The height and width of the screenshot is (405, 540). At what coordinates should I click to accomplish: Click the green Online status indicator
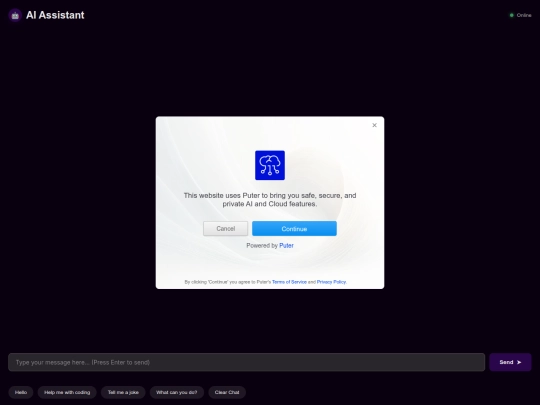click(x=511, y=15)
